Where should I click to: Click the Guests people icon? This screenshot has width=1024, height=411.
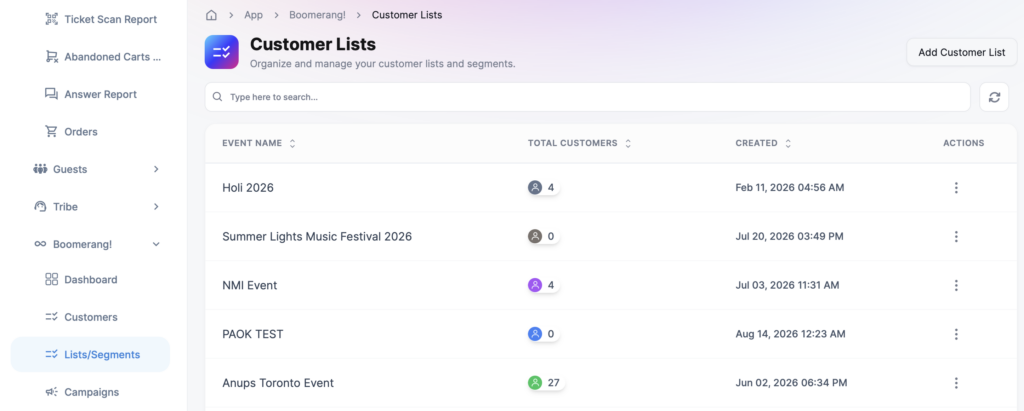tap(40, 169)
